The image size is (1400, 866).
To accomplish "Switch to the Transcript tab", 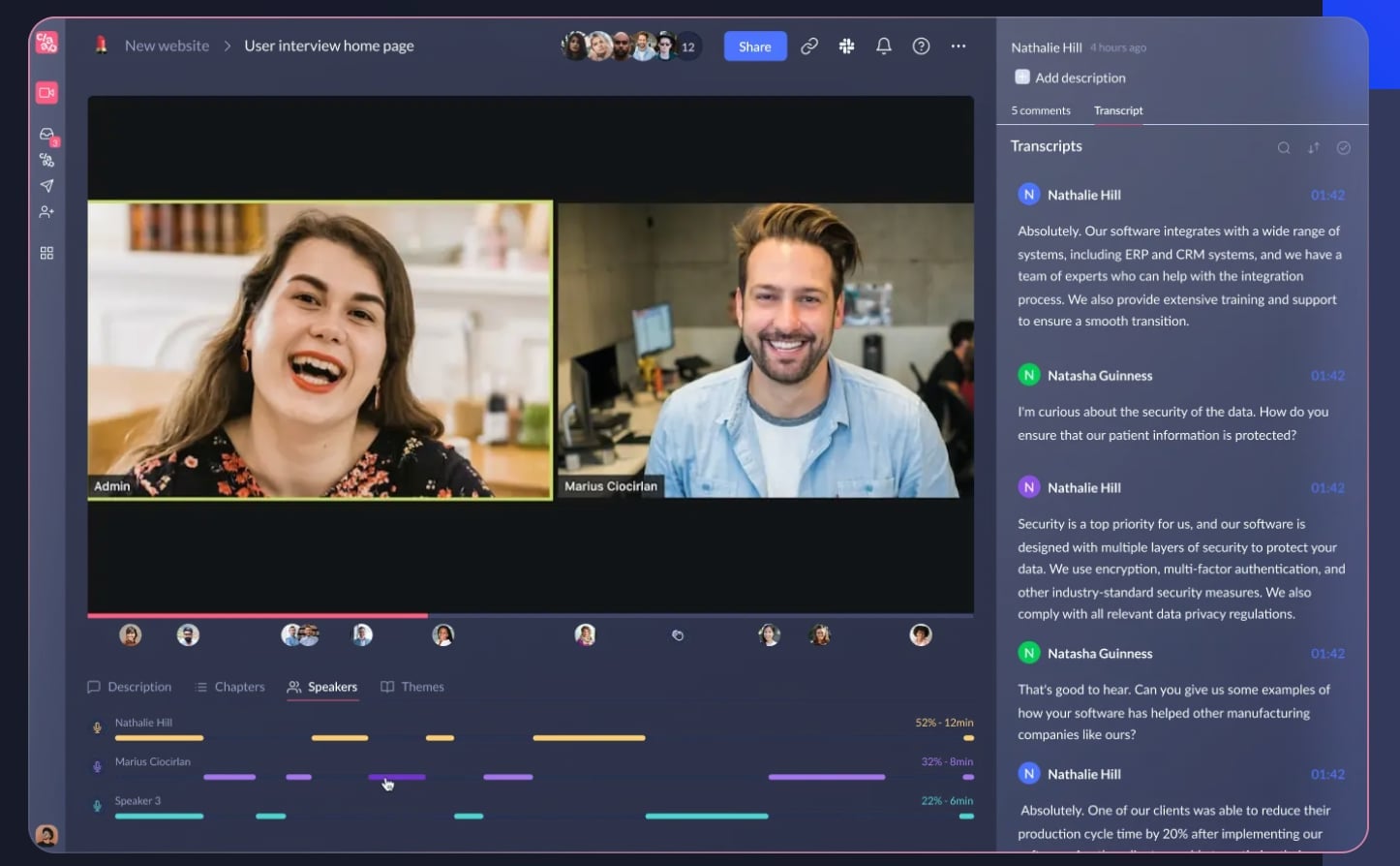I will point(1118,110).
